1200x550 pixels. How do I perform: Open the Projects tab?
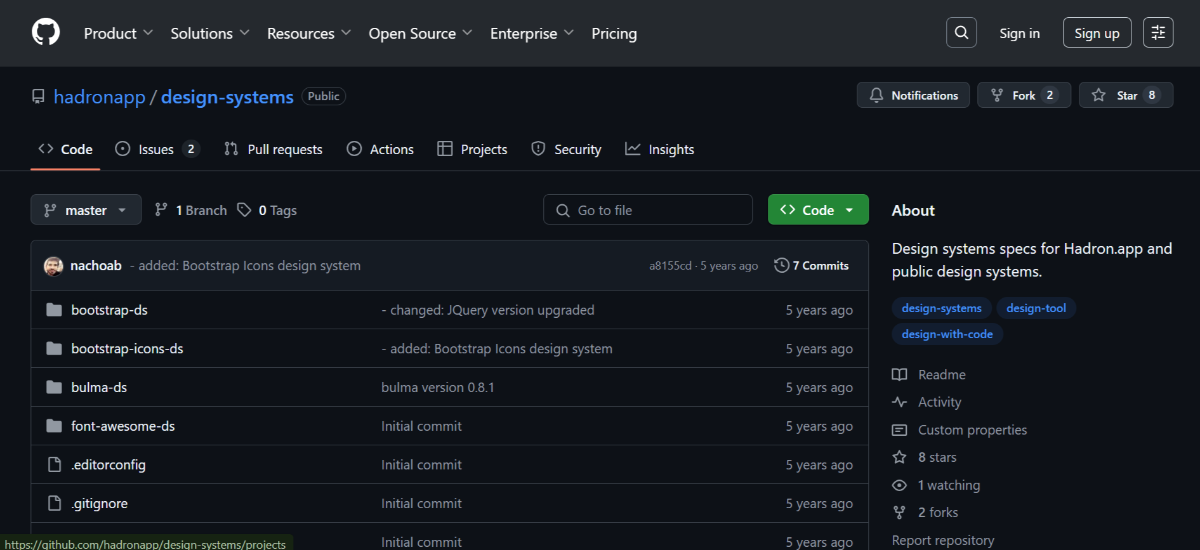[x=473, y=149]
